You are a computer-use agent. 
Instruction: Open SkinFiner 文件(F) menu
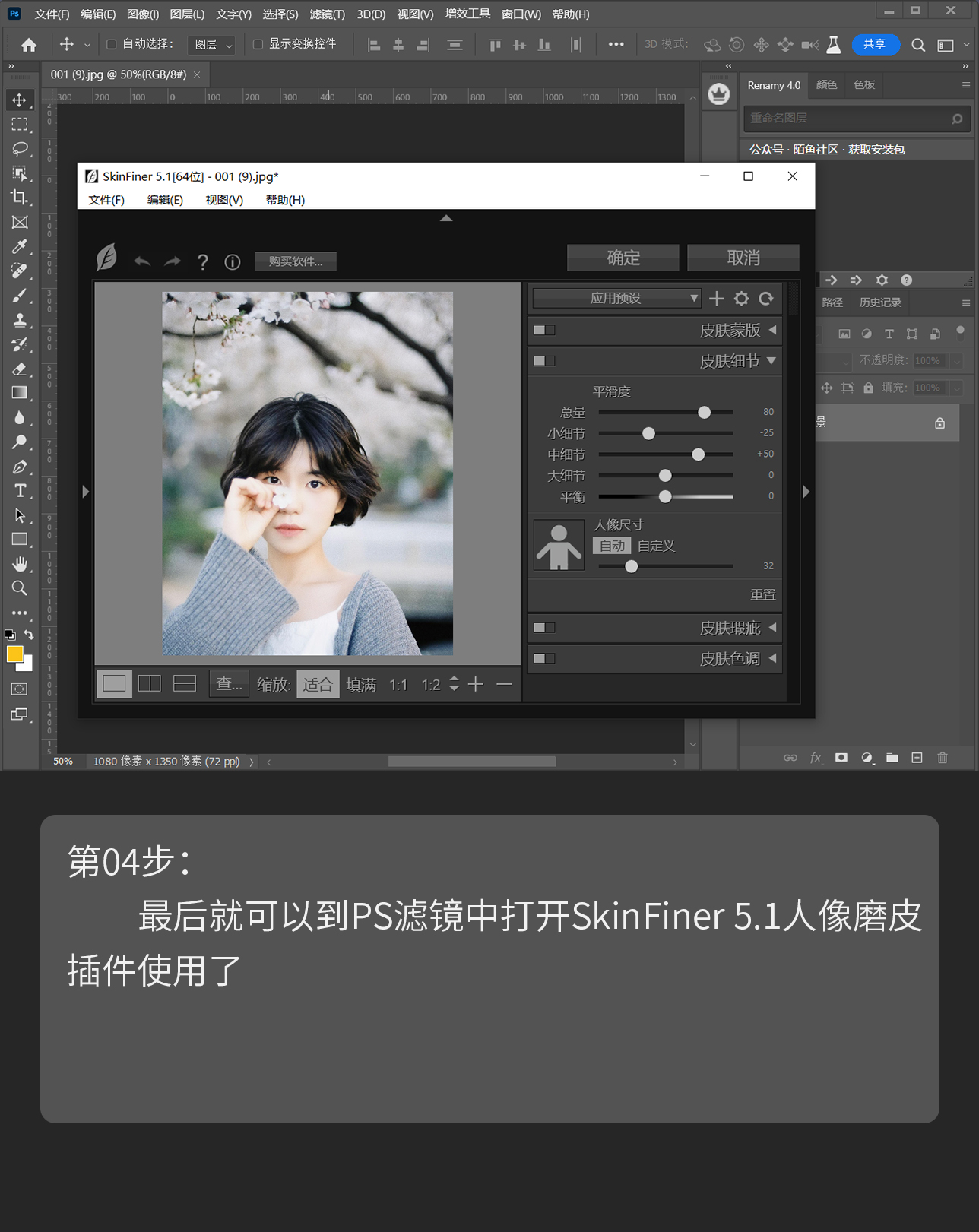pos(106,200)
